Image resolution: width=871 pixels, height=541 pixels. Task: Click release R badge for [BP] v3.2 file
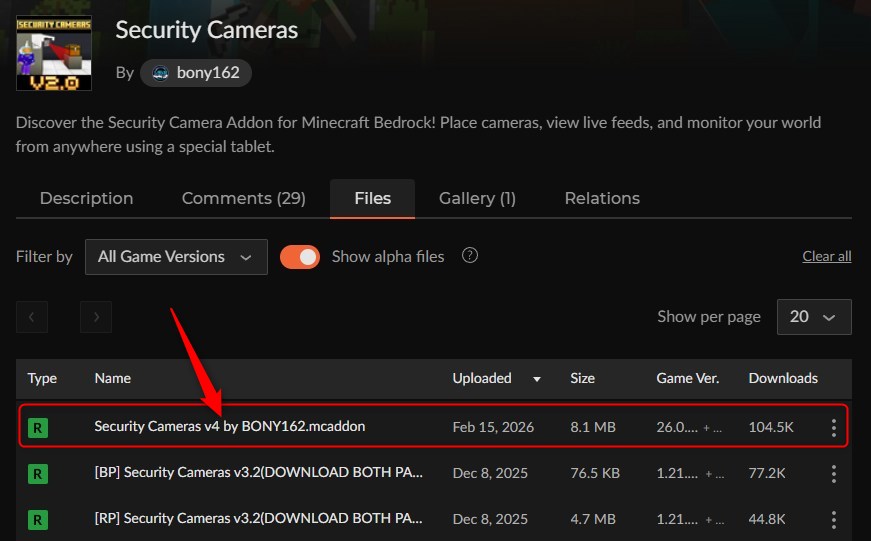pos(38,474)
